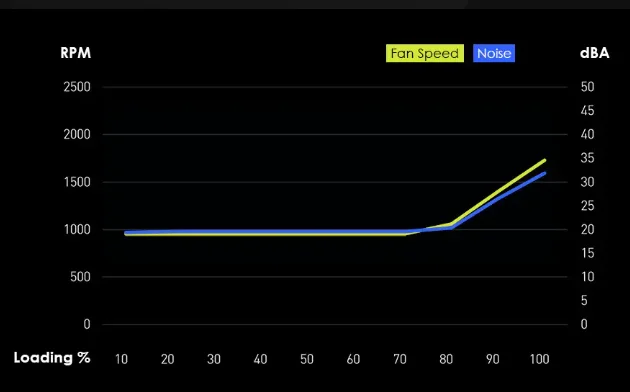Click the 10 tick on dBA axis
The image size is (630, 392).
click(x=587, y=277)
